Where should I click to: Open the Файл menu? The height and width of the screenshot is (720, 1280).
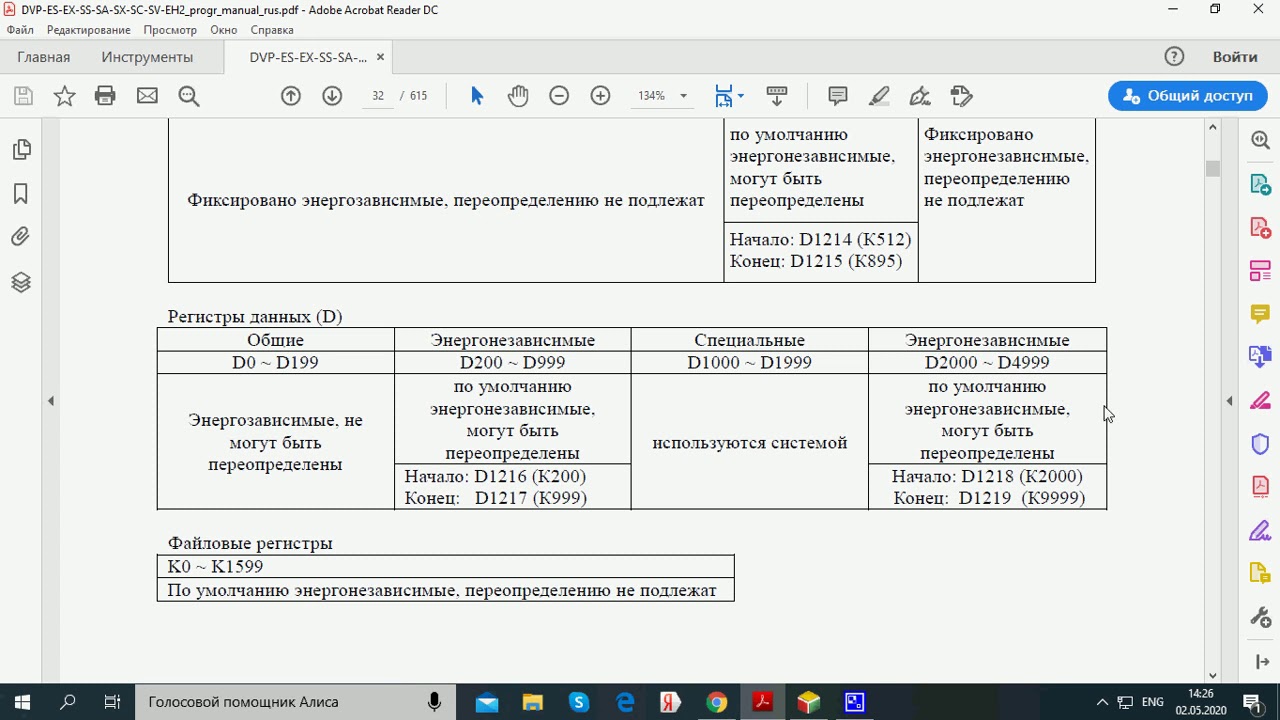click(20, 30)
